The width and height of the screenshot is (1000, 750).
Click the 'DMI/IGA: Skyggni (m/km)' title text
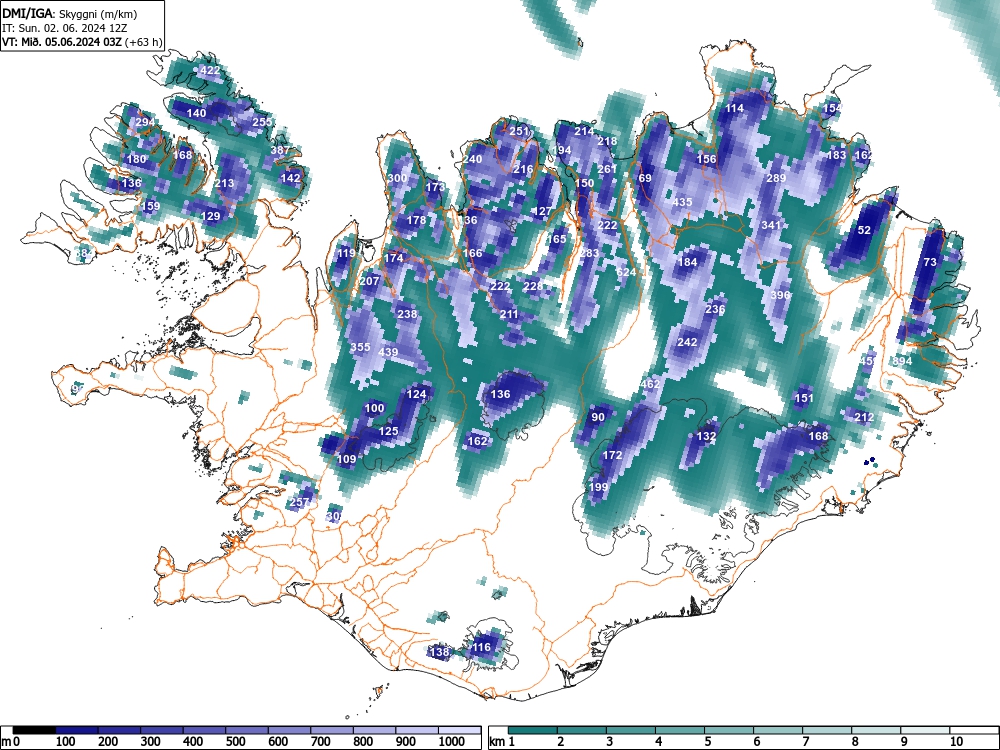click(x=70, y=13)
